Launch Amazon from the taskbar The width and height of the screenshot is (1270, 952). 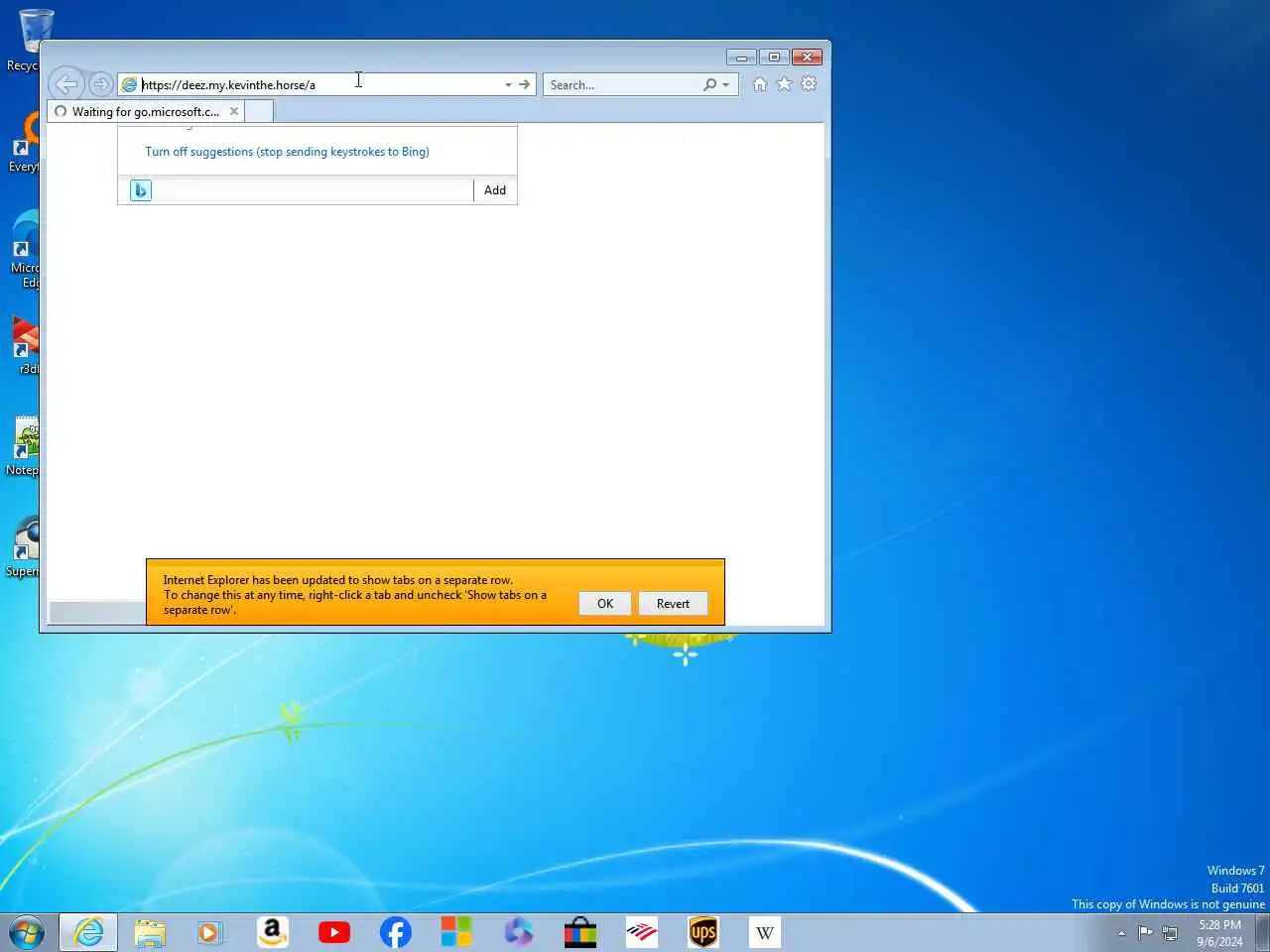(x=272, y=932)
